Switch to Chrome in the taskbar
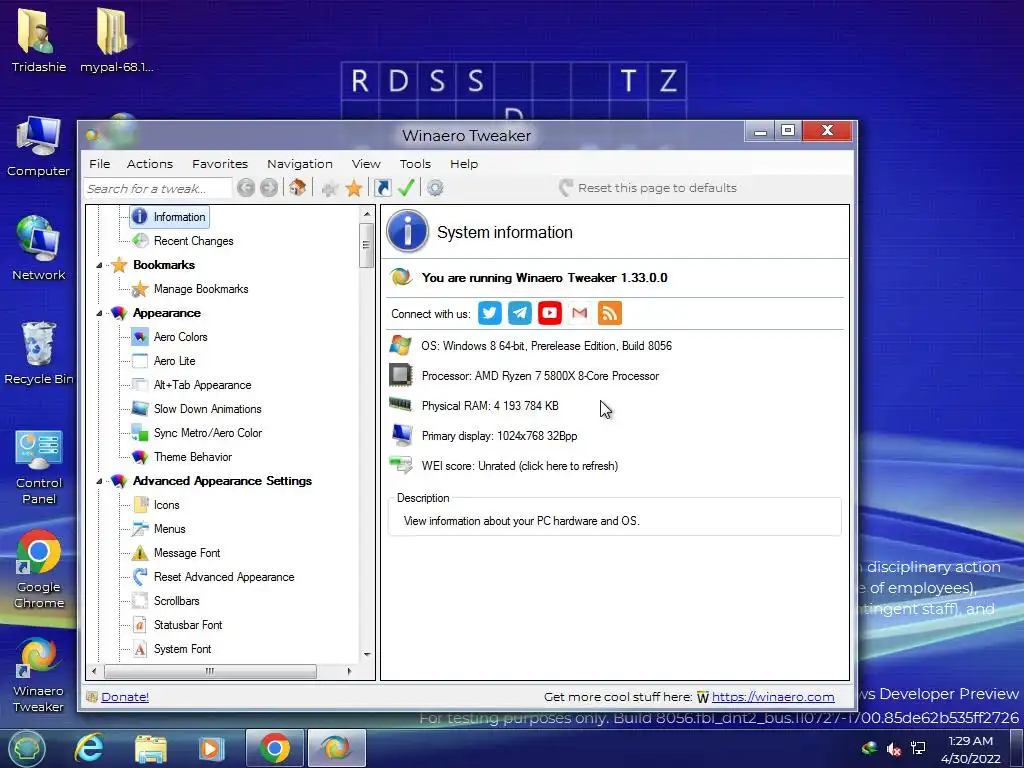1024x768 pixels. point(275,748)
